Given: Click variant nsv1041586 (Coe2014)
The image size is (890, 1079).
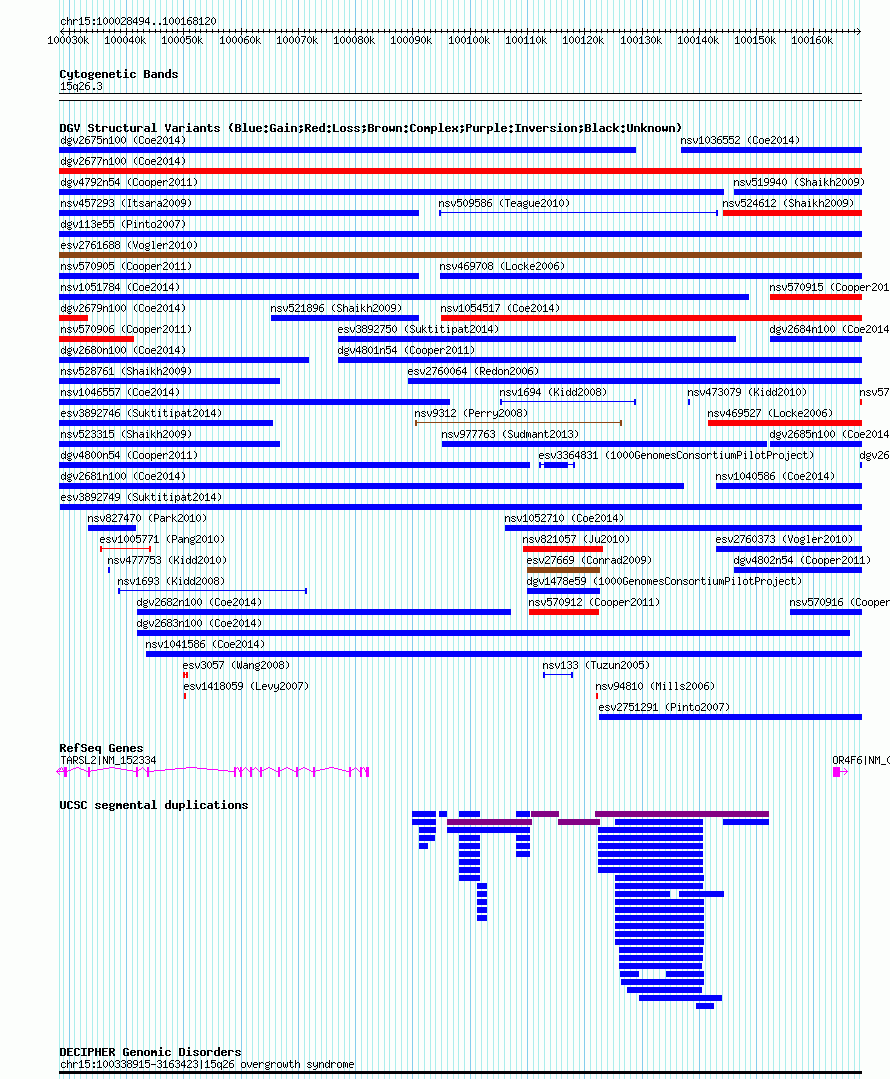Looking at the screenshot, I should coord(205,644).
